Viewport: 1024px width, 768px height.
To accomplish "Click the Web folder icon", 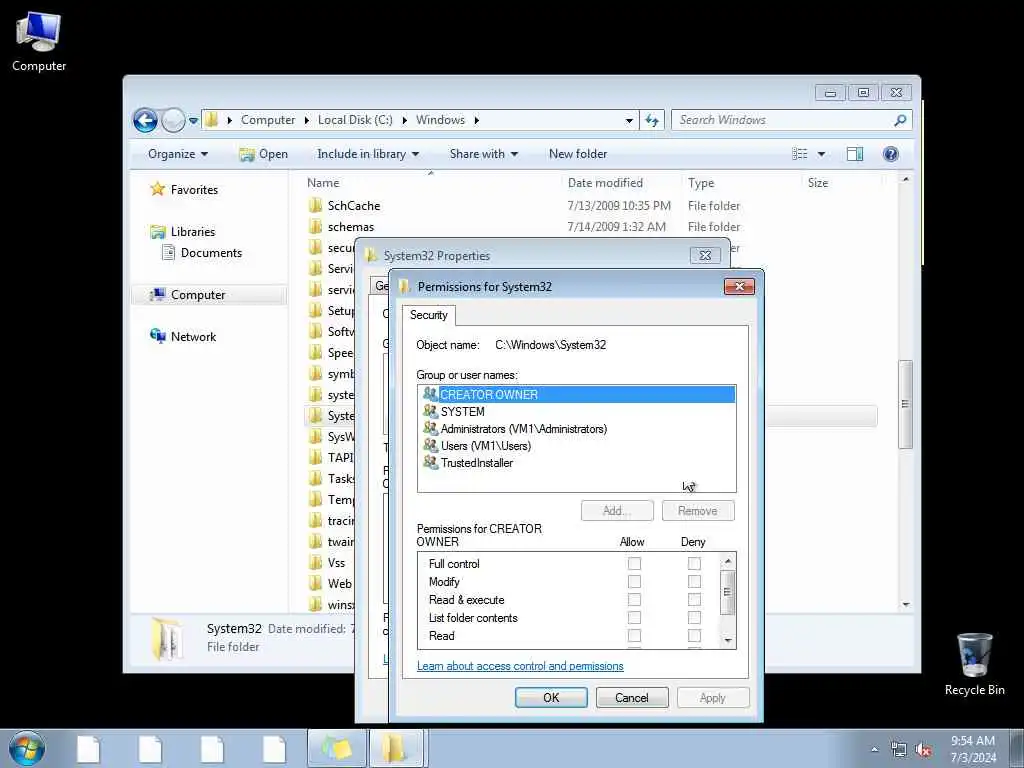I will point(315,584).
